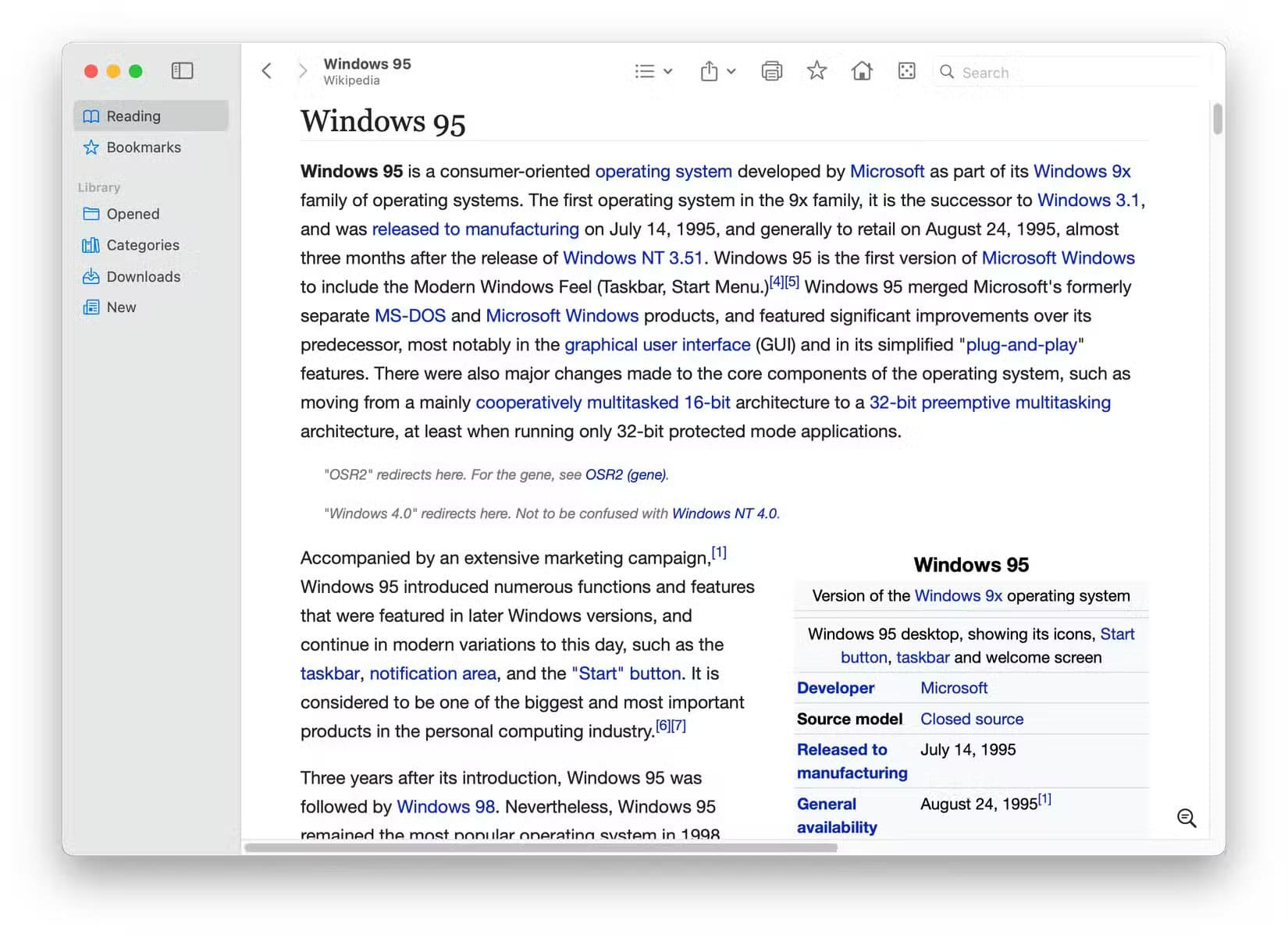
Task: Bookmark this article with the star icon
Action: 817,71
